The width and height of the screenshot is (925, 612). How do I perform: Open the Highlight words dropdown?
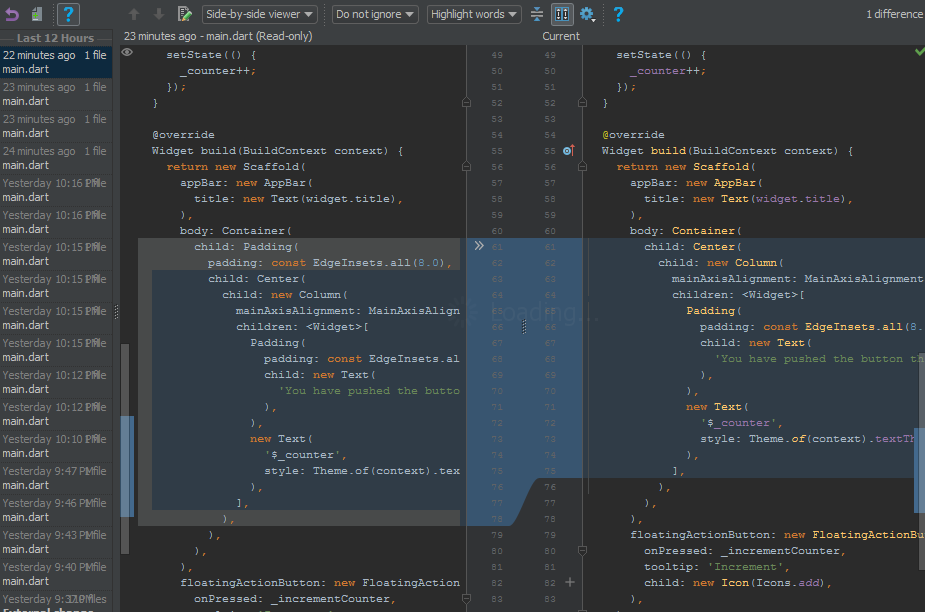[x=473, y=14]
